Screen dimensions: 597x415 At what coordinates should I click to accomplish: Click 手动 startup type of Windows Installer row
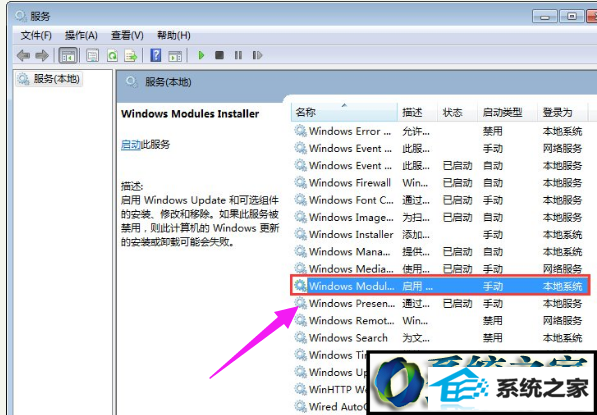pyautogui.click(x=493, y=235)
